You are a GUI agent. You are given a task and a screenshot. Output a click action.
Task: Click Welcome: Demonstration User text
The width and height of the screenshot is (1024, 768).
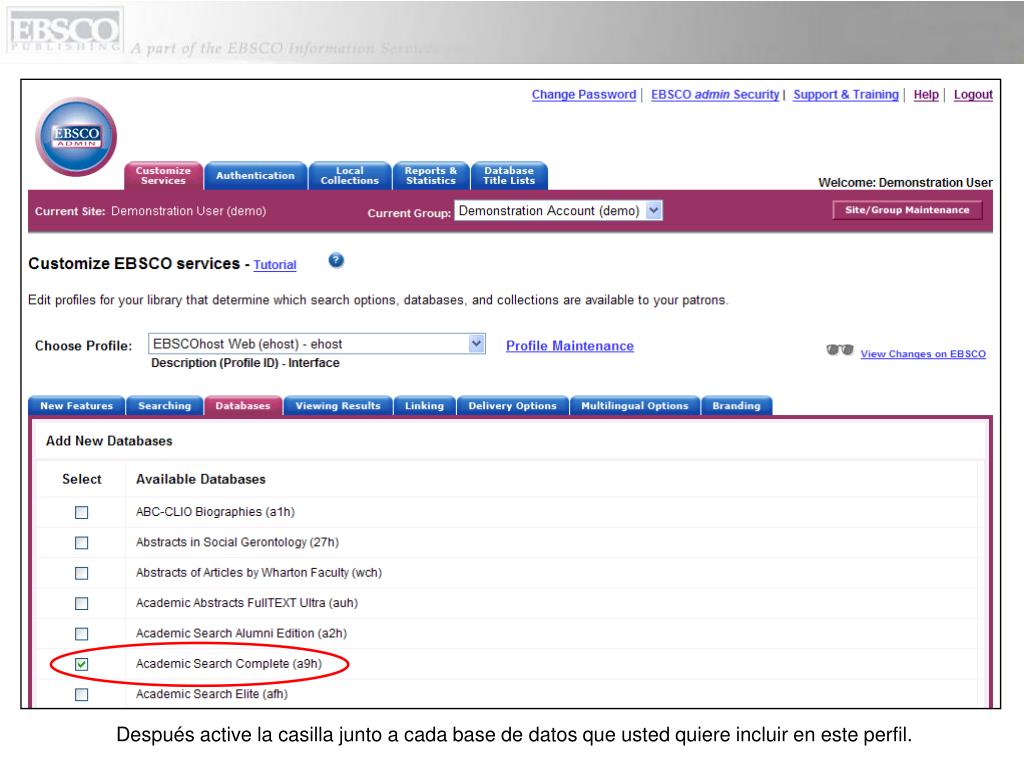[x=905, y=183]
